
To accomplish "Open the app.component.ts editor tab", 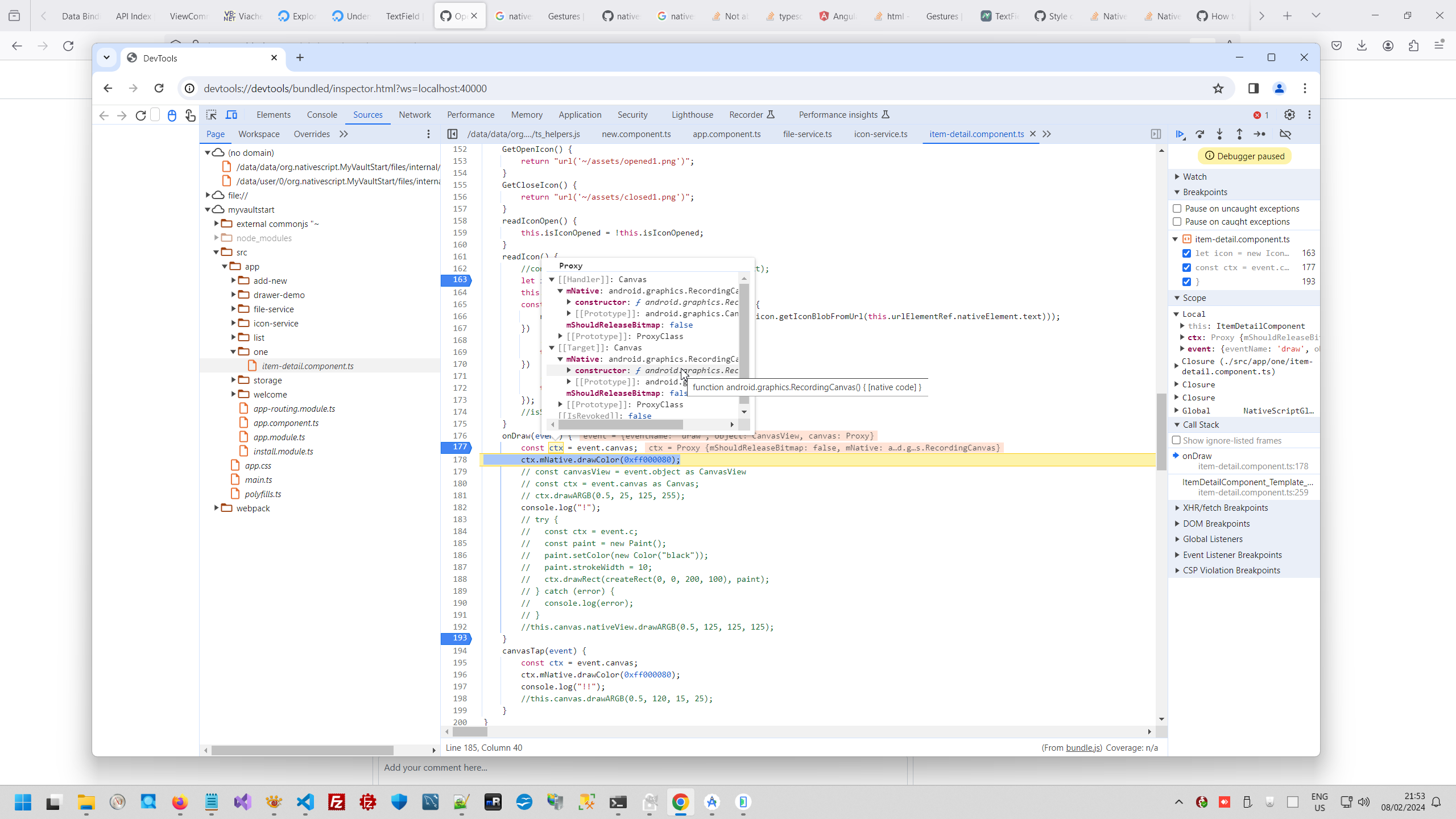I will click(x=726, y=134).
